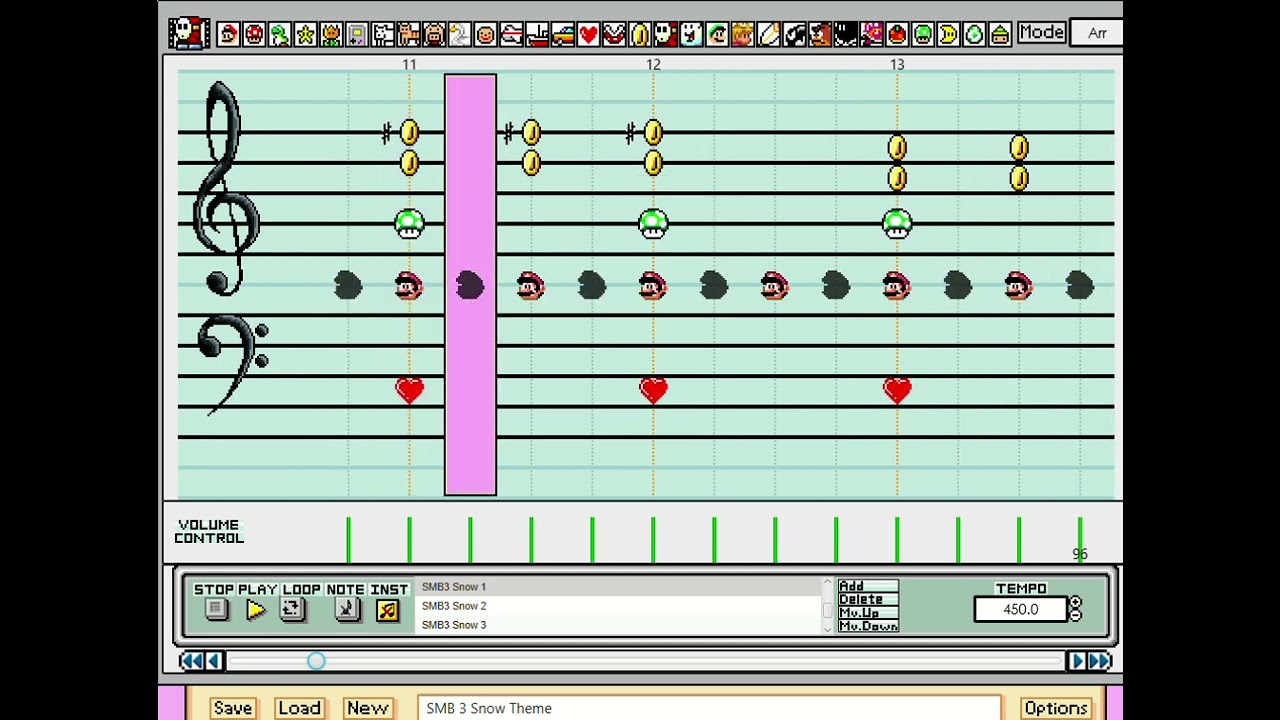Select the Bullet Bill instrument
The width and height of the screenshot is (1280, 720).
[794, 35]
